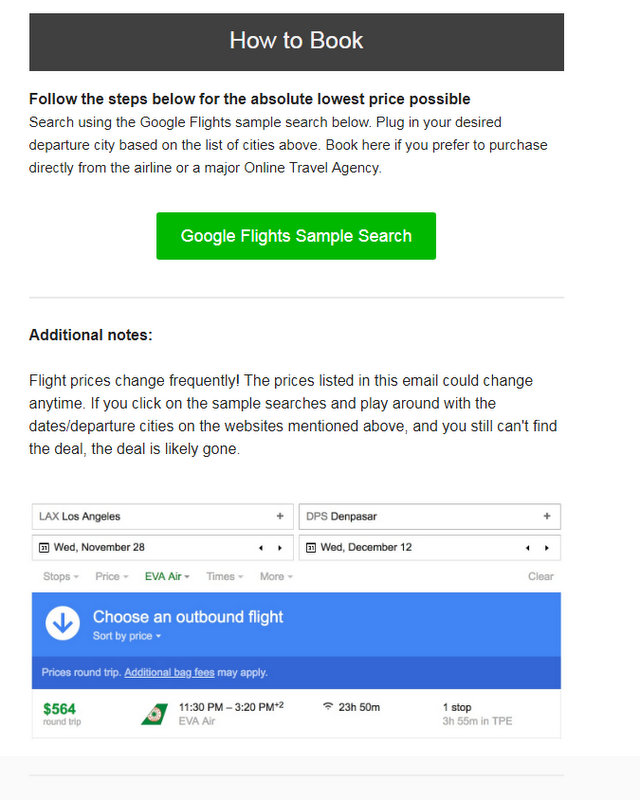Expand the Times filter dropdown
The width and height of the screenshot is (640, 800).
click(225, 577)
